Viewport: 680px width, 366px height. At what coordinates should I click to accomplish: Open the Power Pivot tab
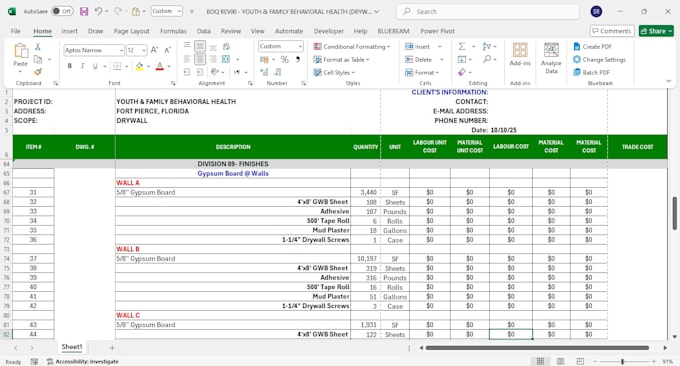tap(437, 31)
